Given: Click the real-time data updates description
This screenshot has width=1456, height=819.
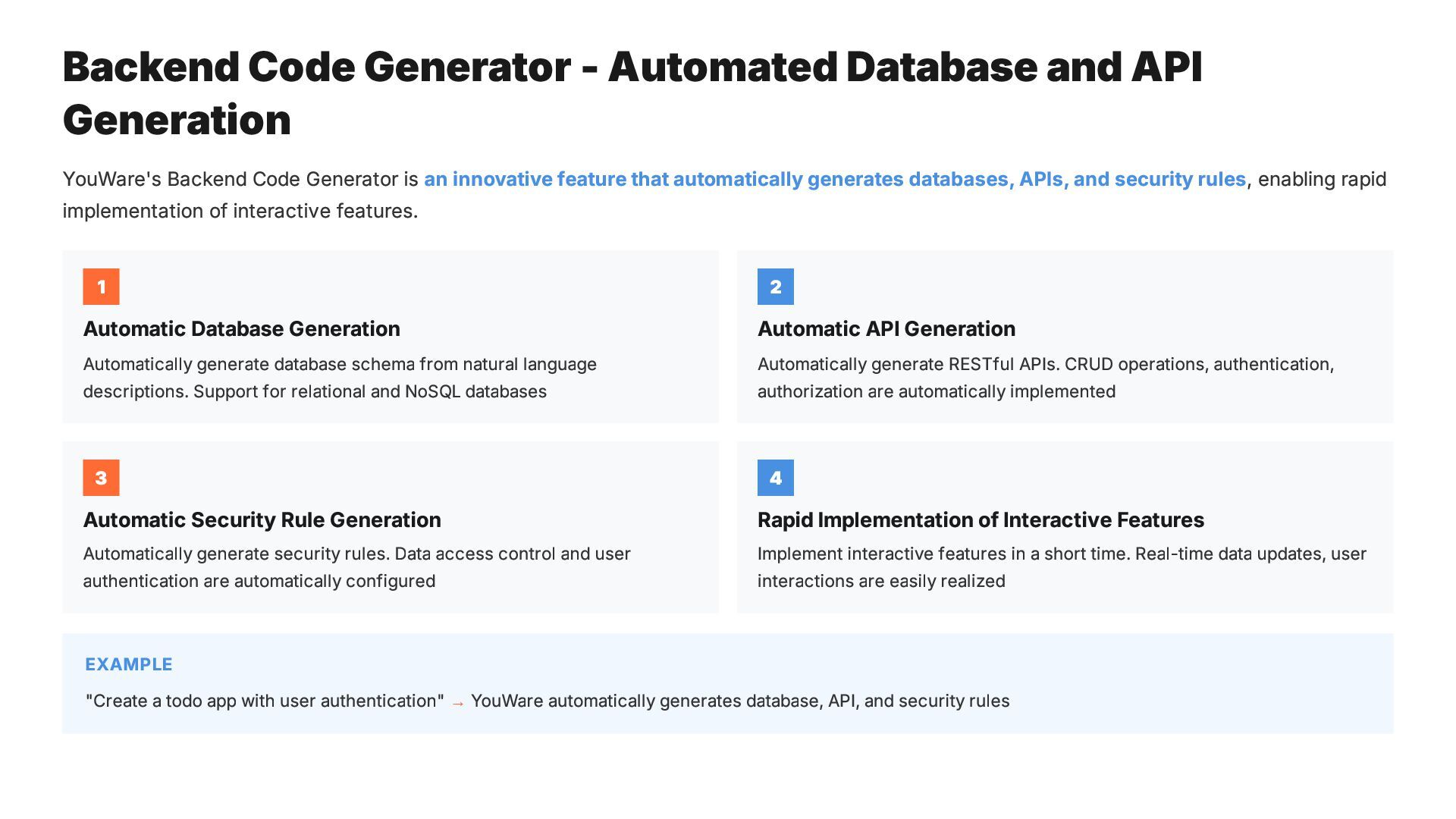Looking at the screenshot, I should click(1062, 567).
